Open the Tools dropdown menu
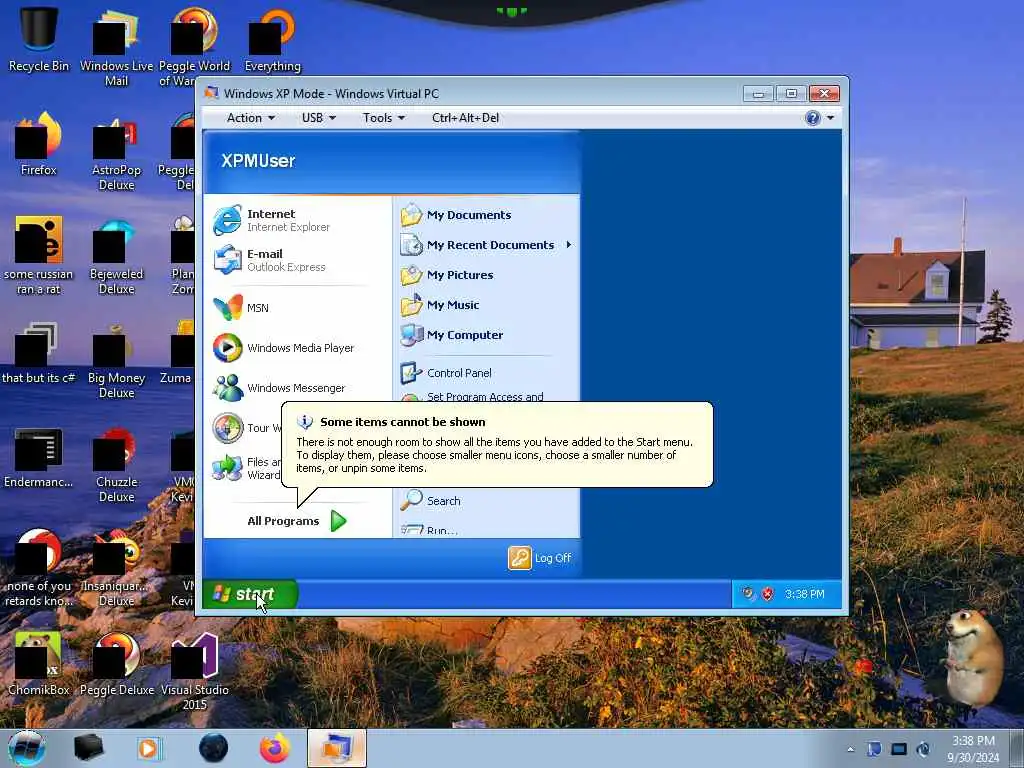 pyautogui.click(x=384, y=118)
